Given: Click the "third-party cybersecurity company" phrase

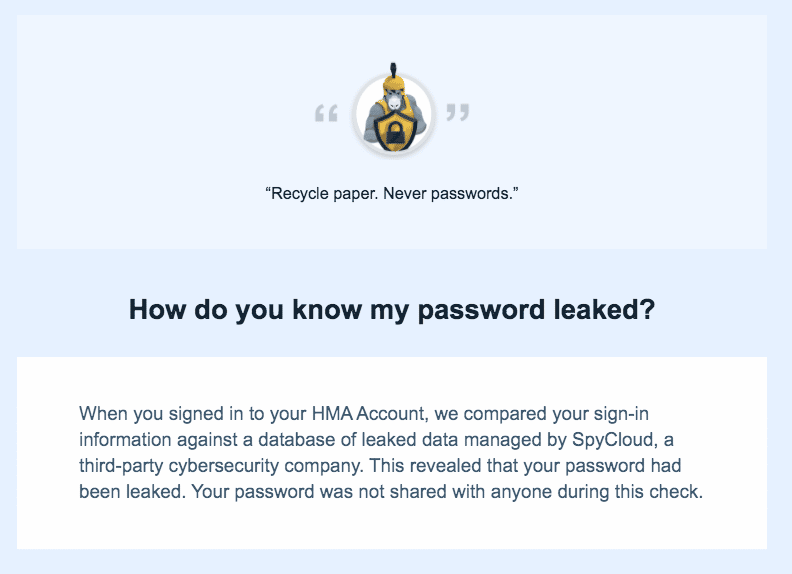Looking at the screenshot, I should pyautogui.click(x=221, y=466).
